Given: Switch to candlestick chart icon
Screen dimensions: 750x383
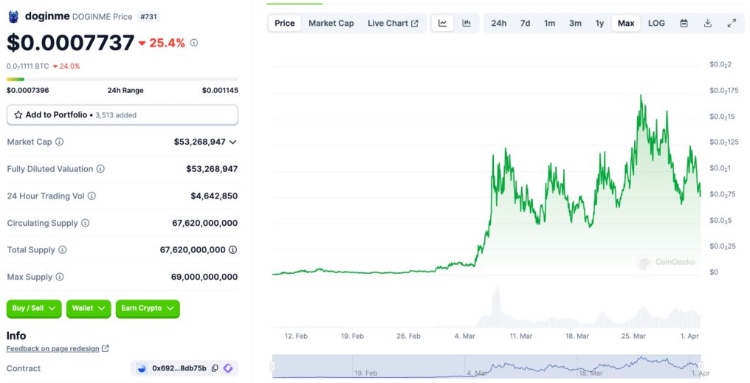Looking at the screenshot, I should pos(466,23).
